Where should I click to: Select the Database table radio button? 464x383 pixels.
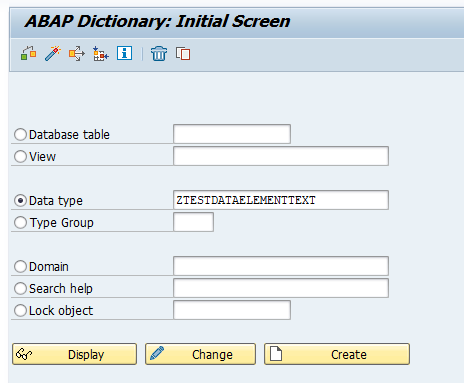[x=20, y=135]
